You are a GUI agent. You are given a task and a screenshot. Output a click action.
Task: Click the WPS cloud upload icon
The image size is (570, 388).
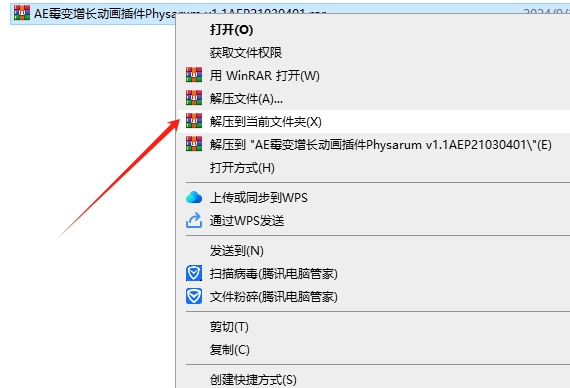click(x=194, y=197)
